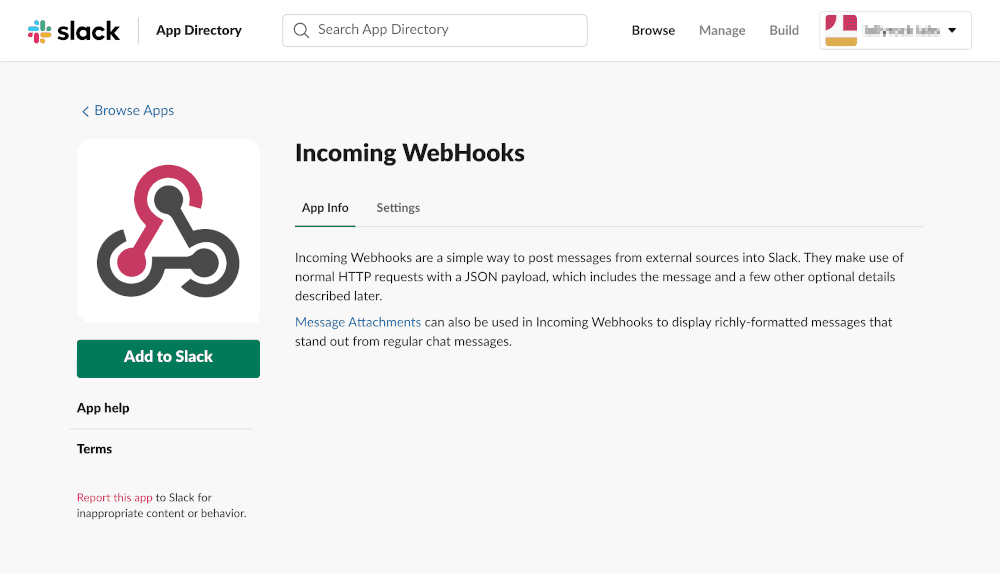
Task: Select the App Info tab
Action: pyautogui.click(x=325, y=208)
